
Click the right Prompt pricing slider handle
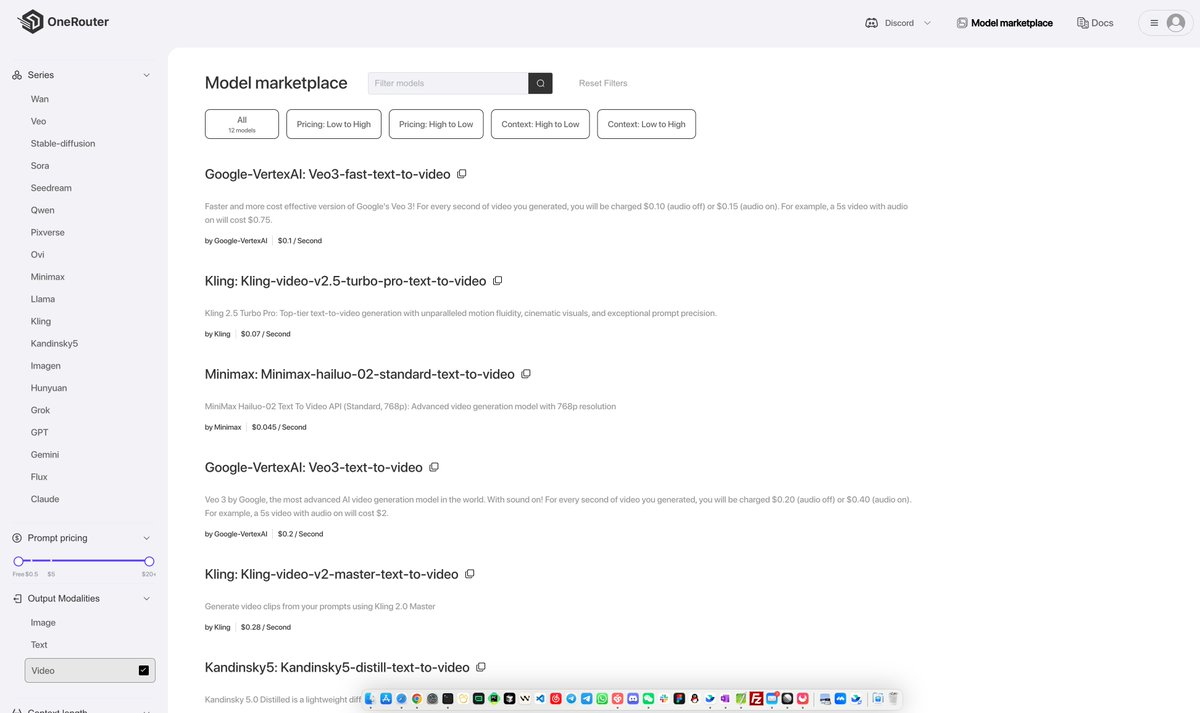click(149, 561)
